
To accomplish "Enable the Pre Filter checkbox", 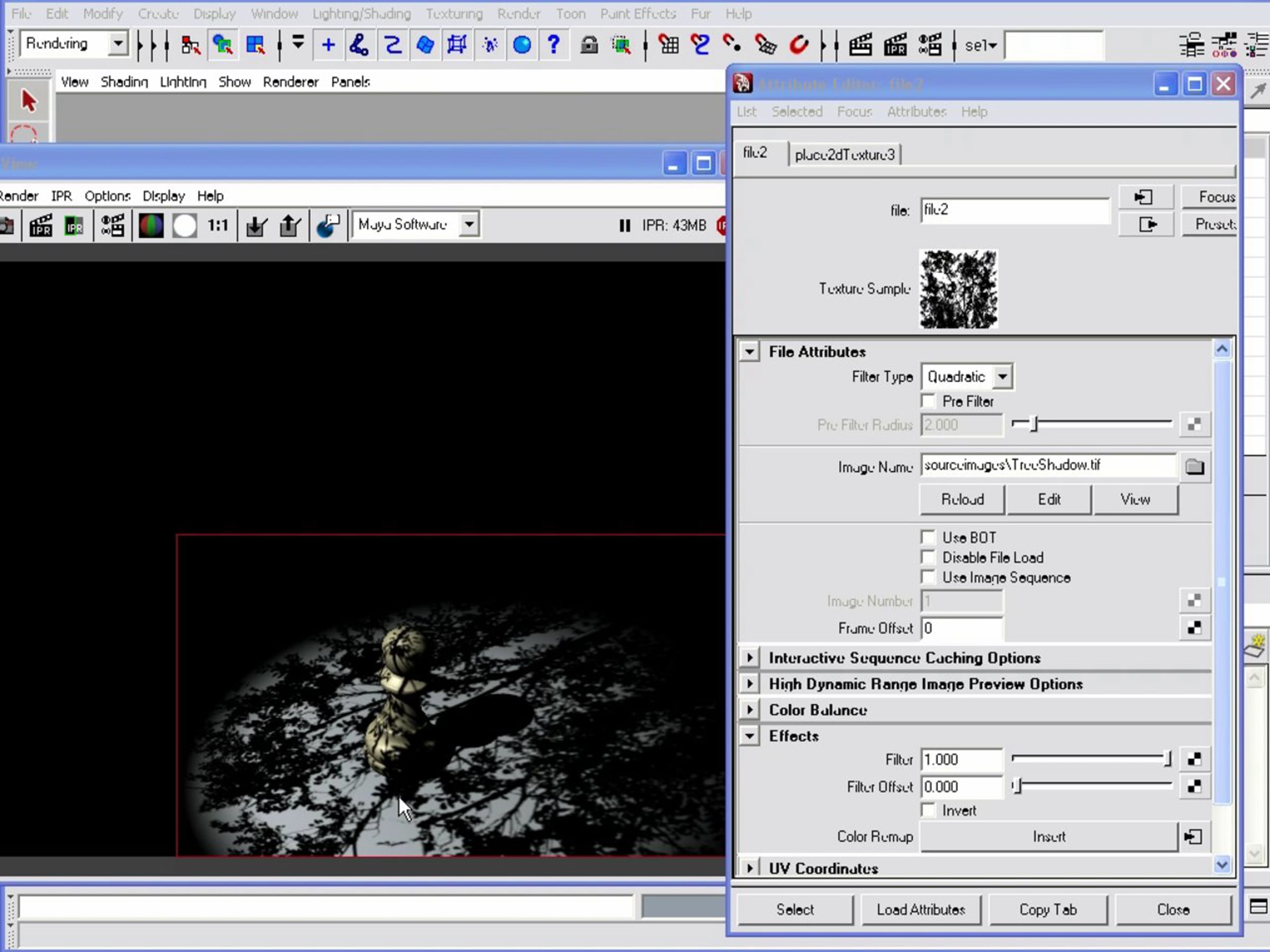I will (928, 400).
